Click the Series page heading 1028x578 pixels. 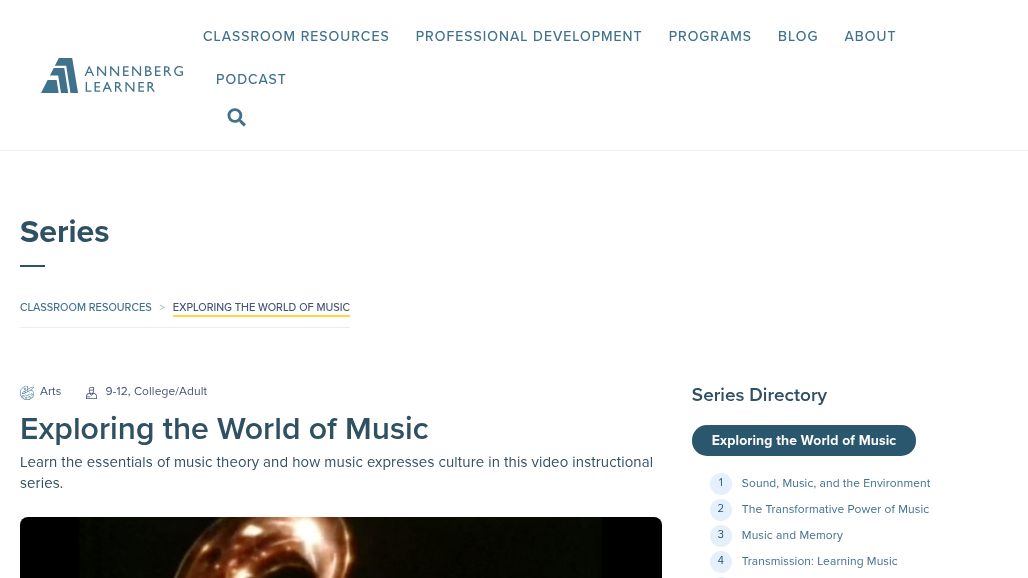tap(64, 232)
